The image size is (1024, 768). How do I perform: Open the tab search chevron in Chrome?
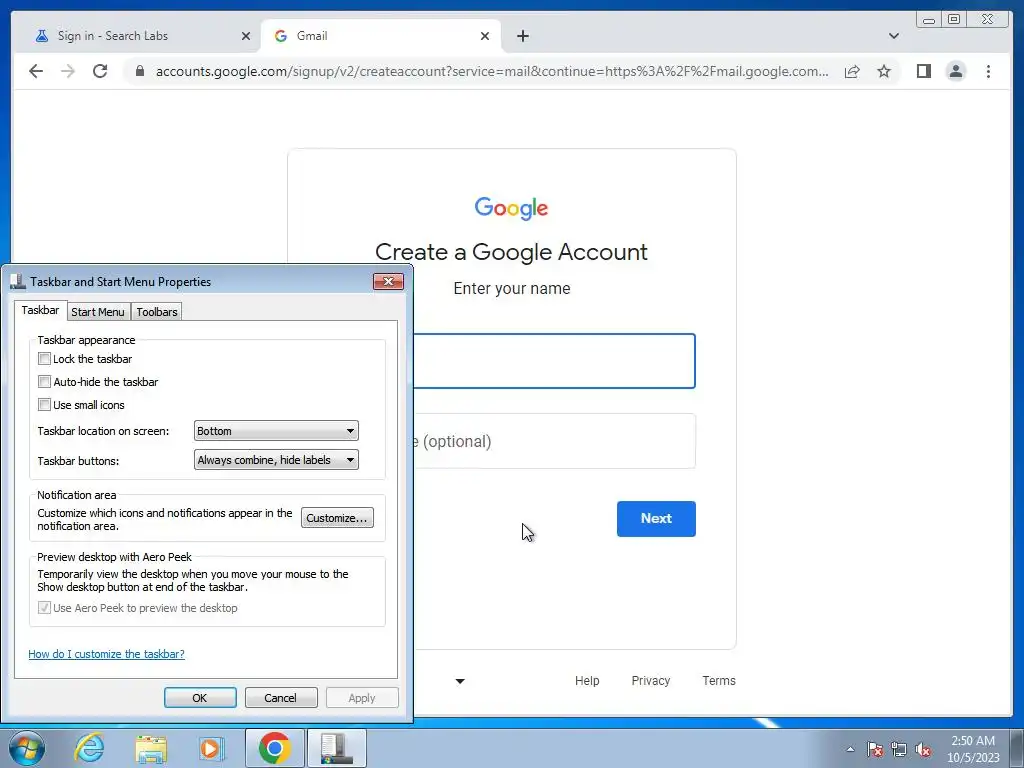[x=893, y=36]
